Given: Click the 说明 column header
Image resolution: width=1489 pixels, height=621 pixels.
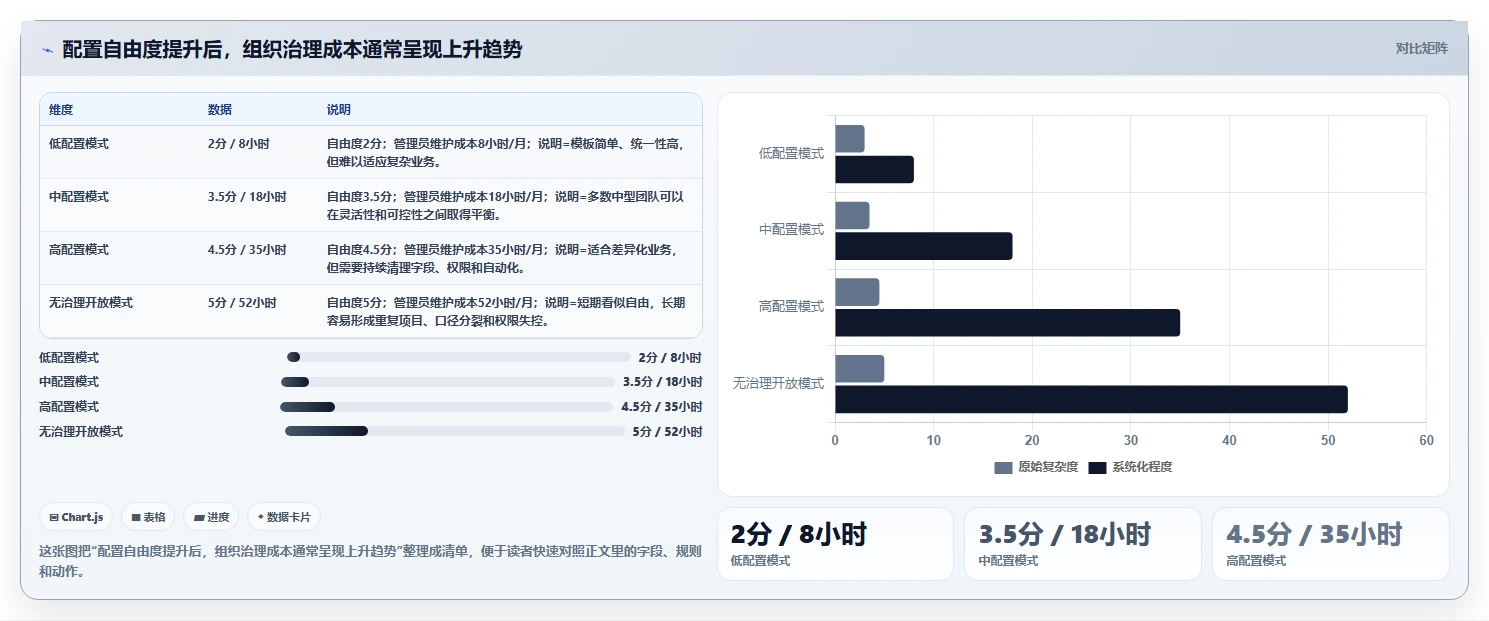Looking at the screenshot, I should click(339, 110).
